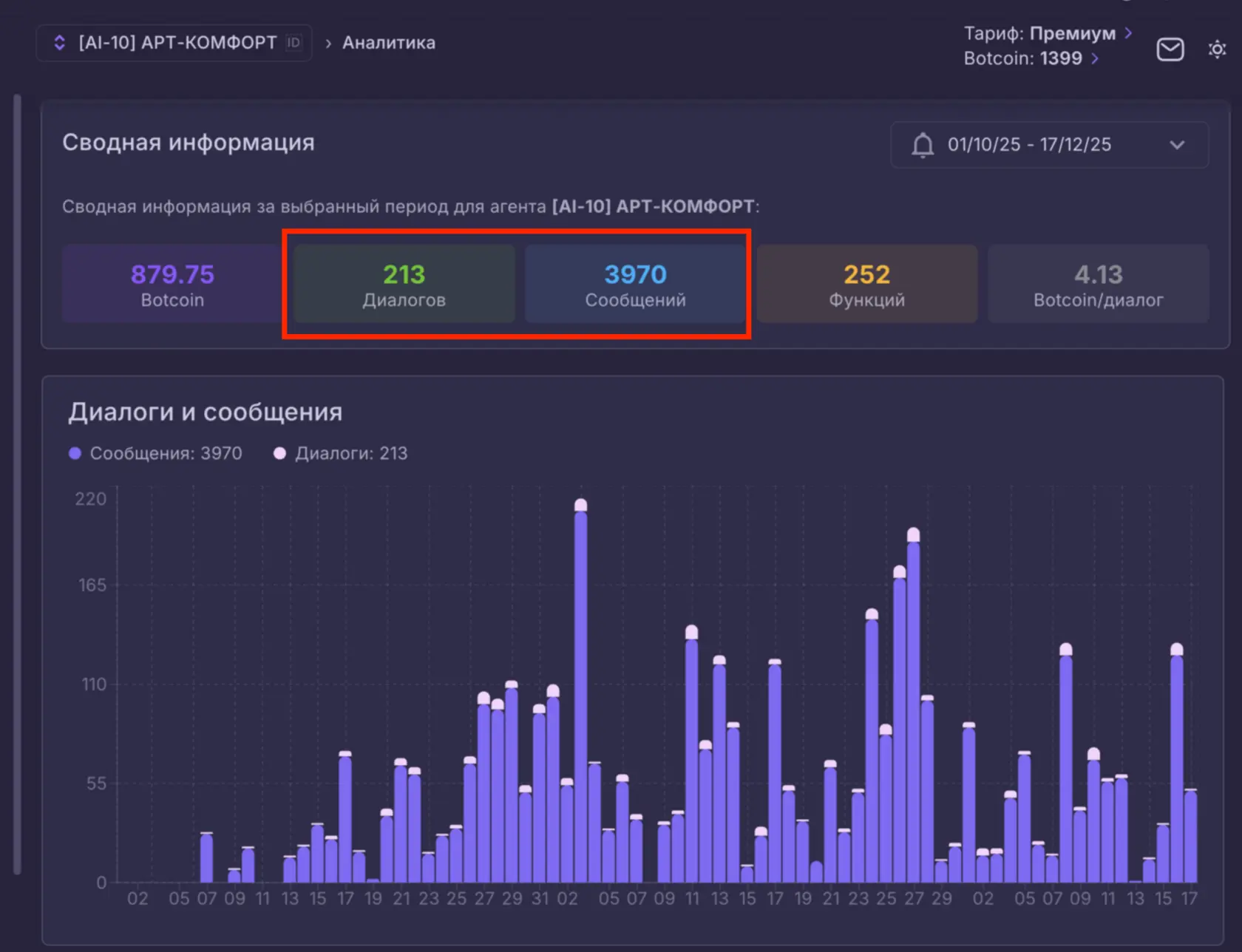
Task: Expand the 01/10/25 - 17/12/25 date range dropdown
Action: click(x=1178, y=145)
